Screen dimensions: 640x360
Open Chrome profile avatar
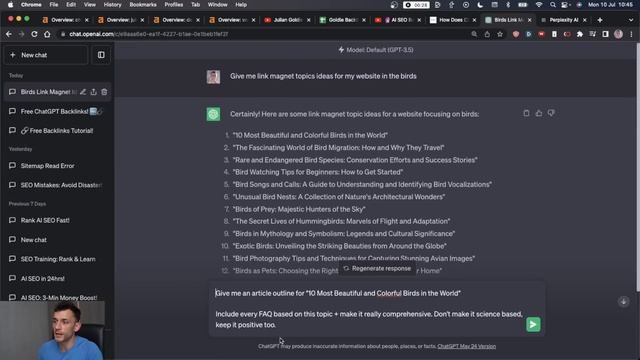click(x=618, y=34)
